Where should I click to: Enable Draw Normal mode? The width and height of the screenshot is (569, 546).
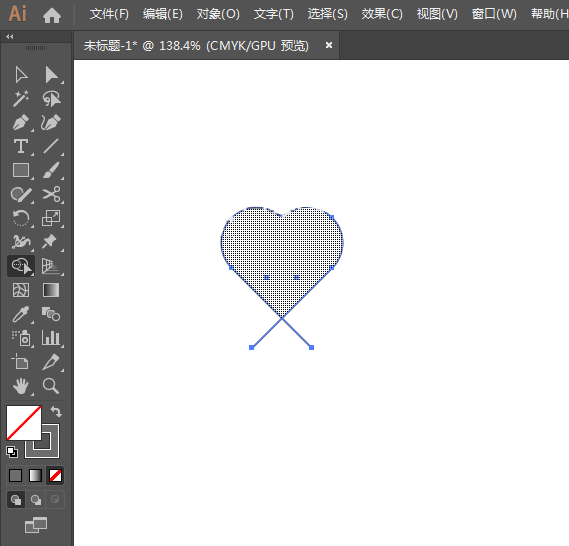[x=16, y=500]
